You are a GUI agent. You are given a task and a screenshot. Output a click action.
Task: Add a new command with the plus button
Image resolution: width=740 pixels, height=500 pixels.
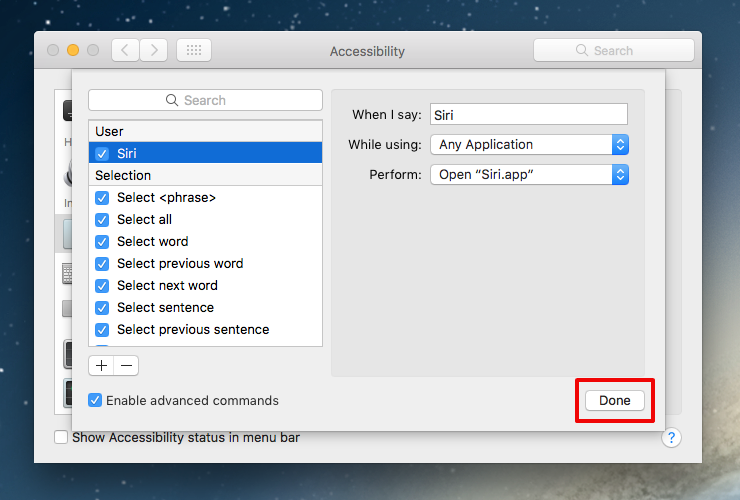pos(101,365)
